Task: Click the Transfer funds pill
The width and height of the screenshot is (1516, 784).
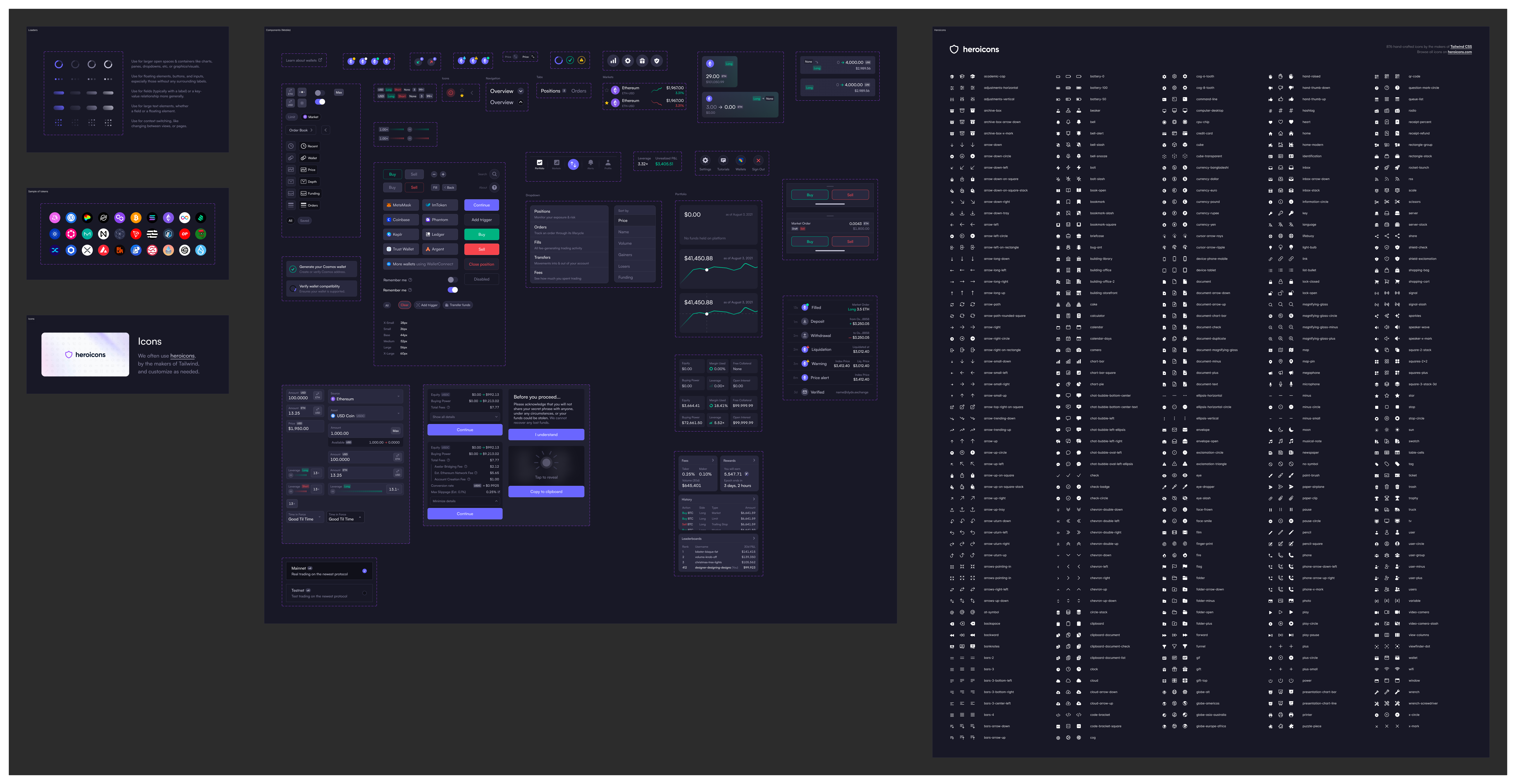Action: [x=458, y=305]
